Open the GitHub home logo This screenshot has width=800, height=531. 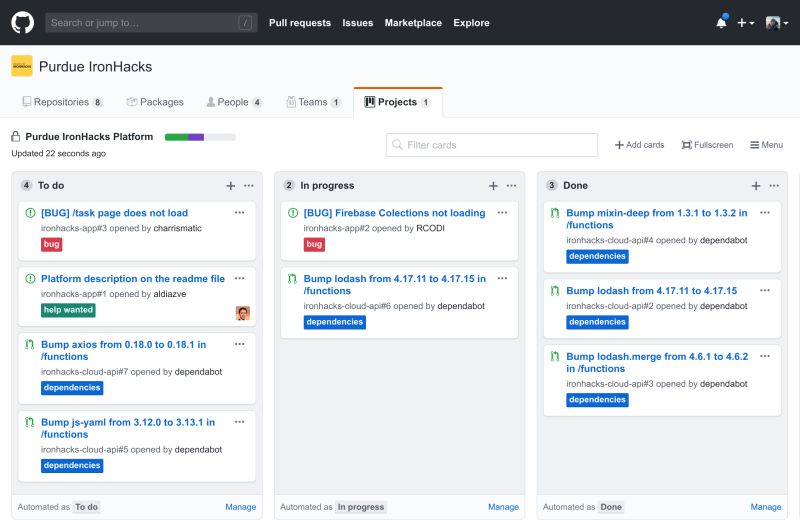[x=22, y=22]
